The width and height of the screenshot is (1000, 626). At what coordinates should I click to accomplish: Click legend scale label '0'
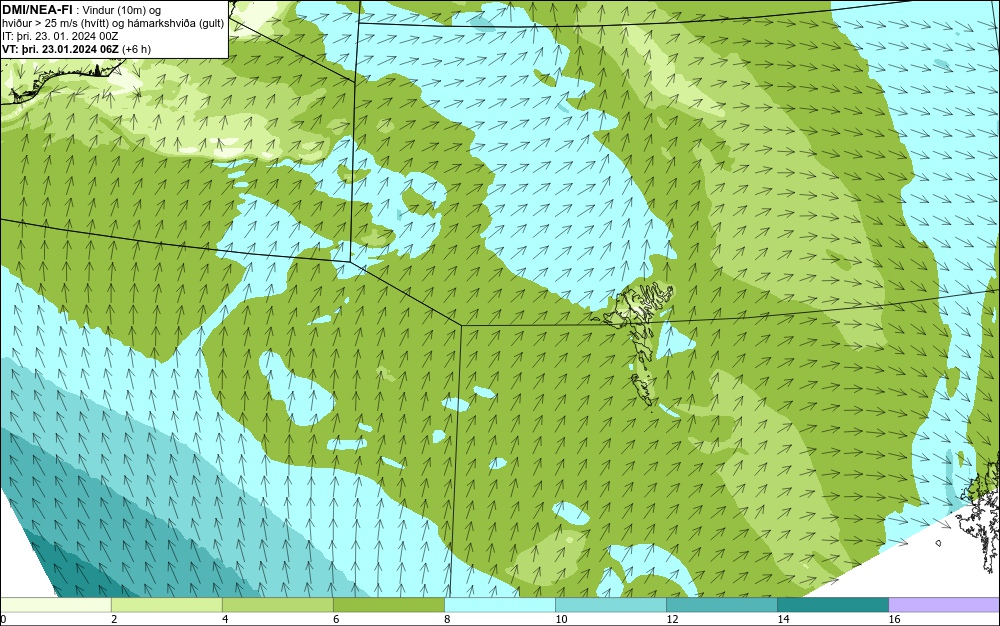click(3, 619)
